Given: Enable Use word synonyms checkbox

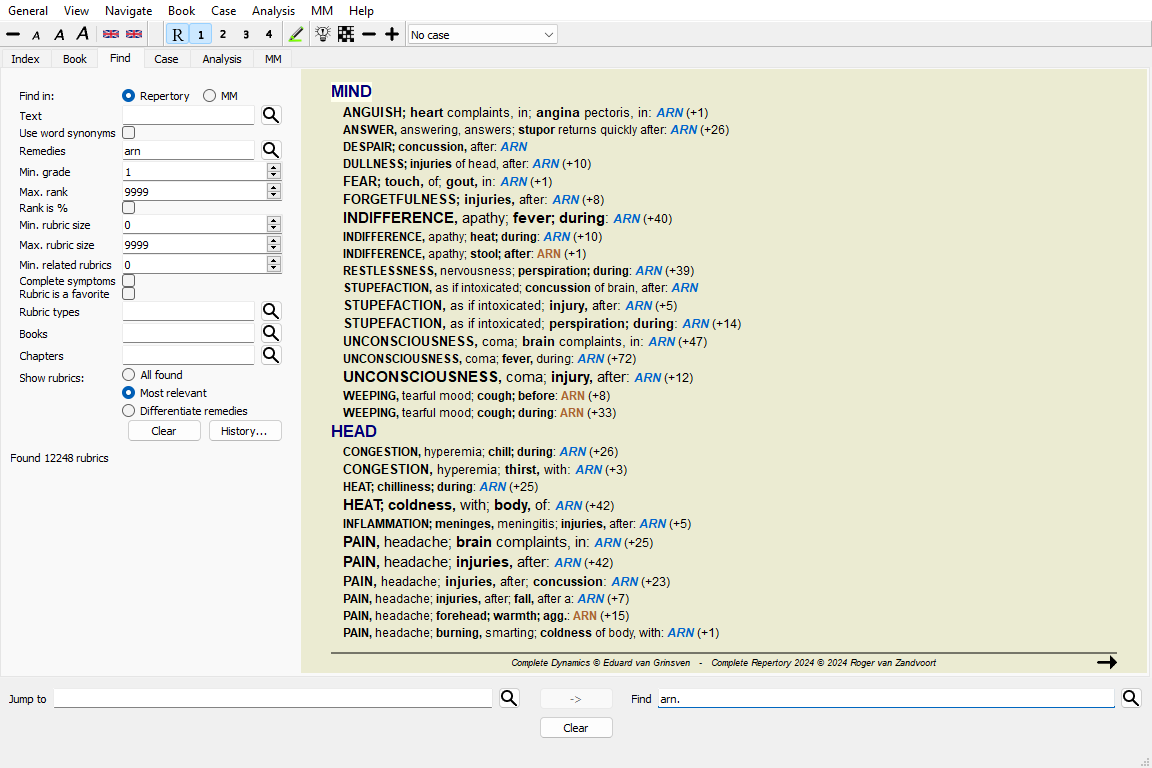Looking at the screenshot, I should 129,132.
